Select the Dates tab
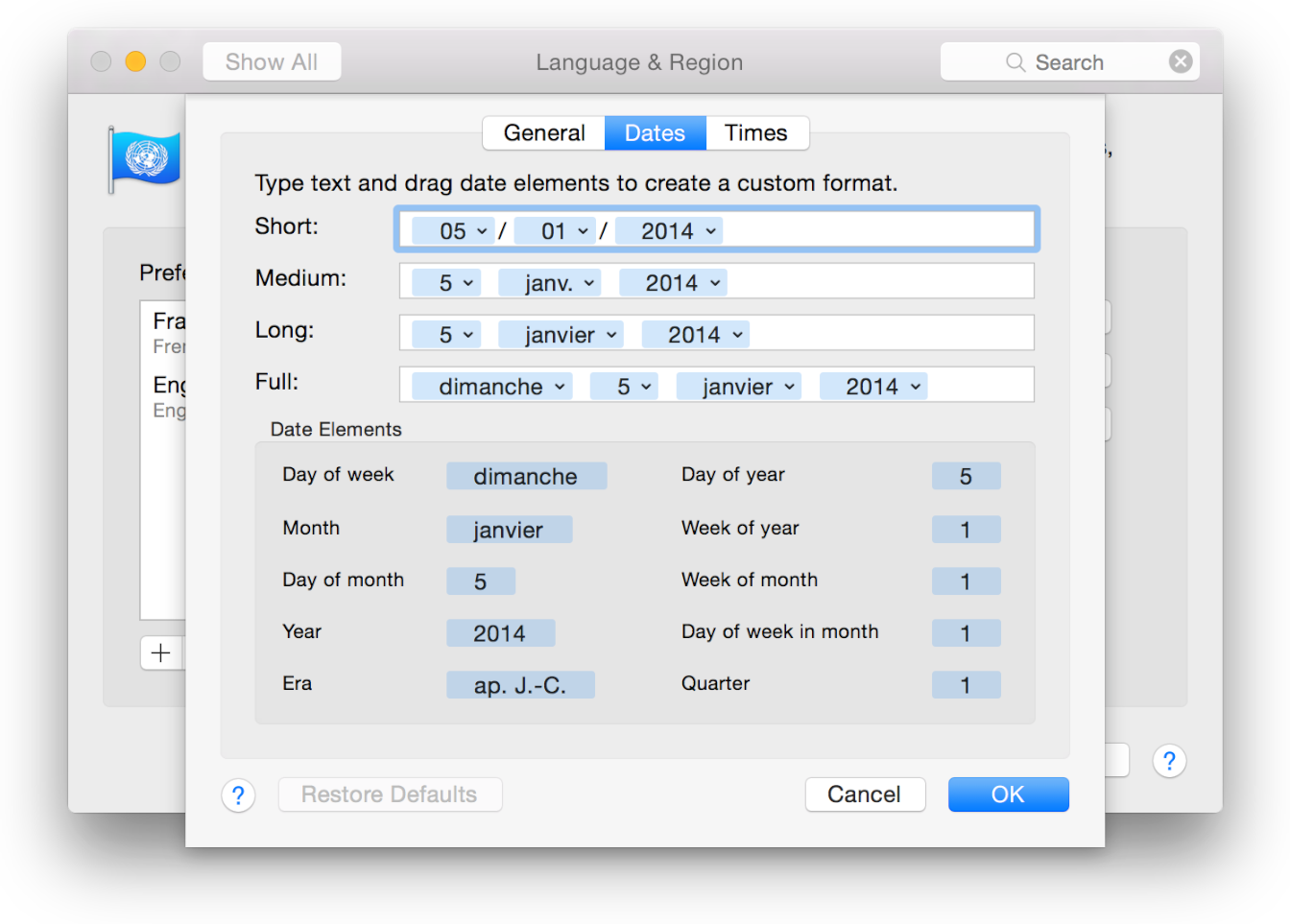 655,132
